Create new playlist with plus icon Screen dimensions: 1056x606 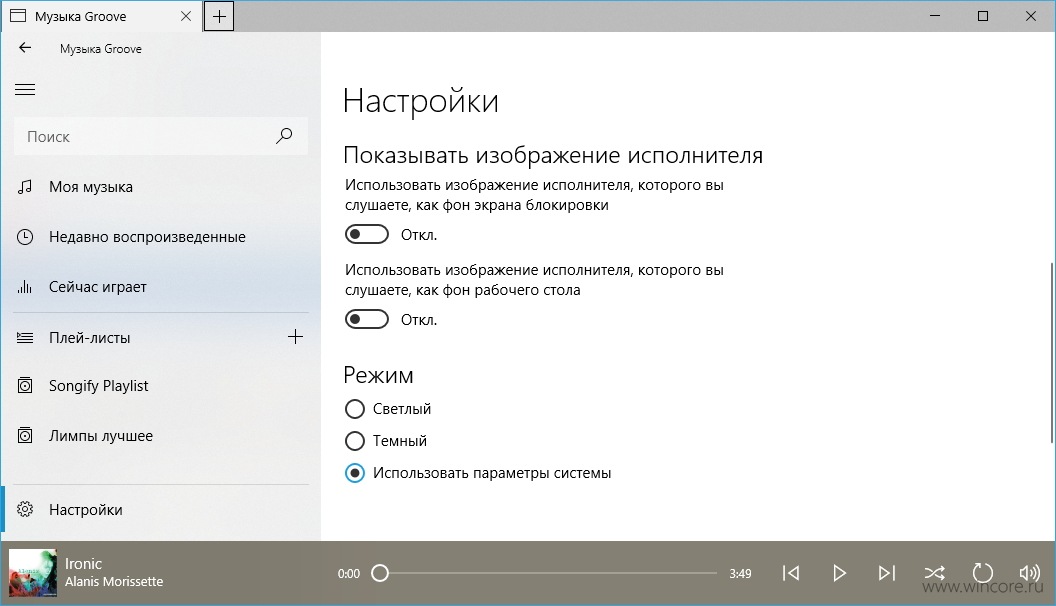(295, 337)
